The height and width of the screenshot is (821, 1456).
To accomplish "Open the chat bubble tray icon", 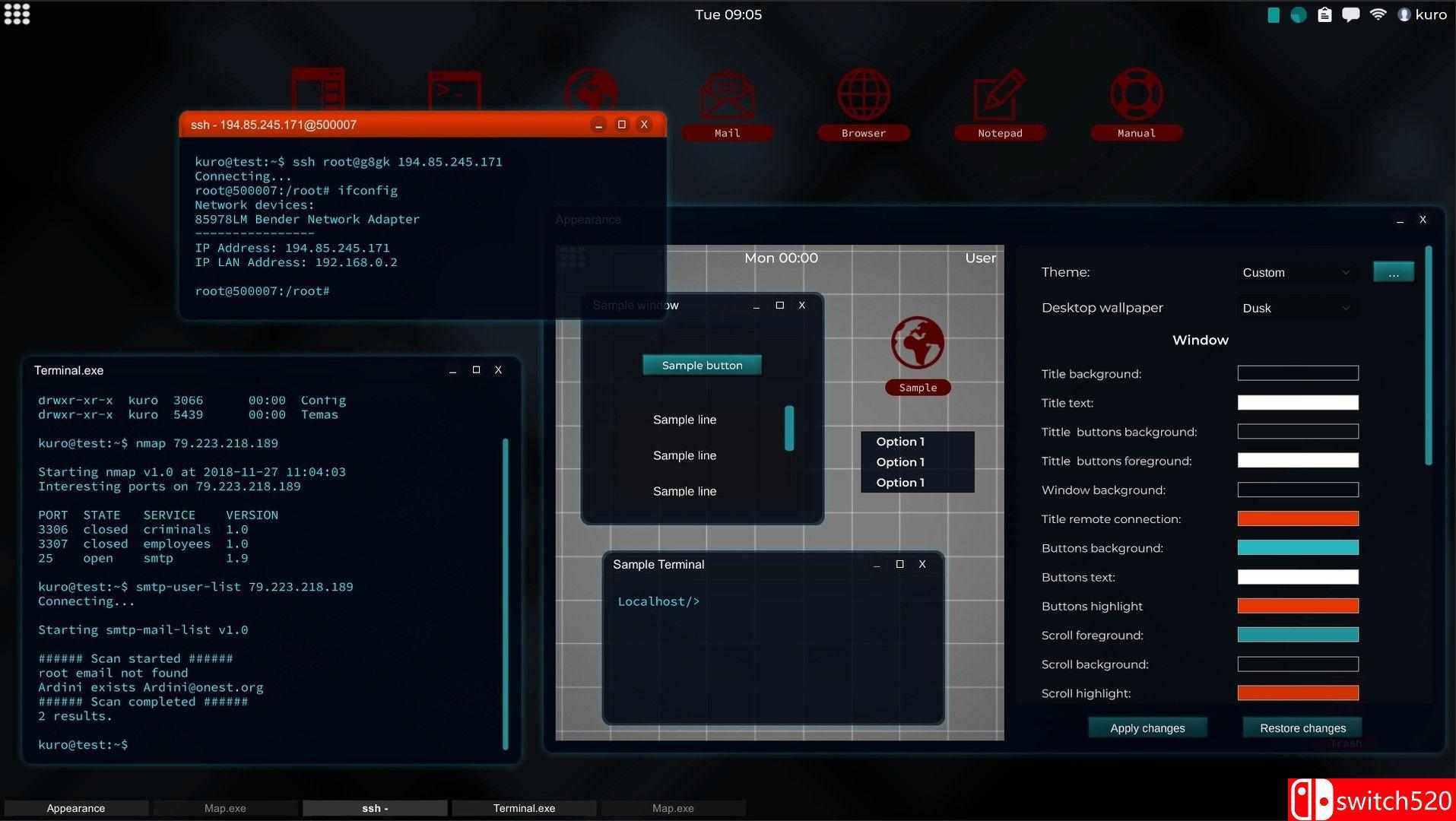I will coord(1350,14).
